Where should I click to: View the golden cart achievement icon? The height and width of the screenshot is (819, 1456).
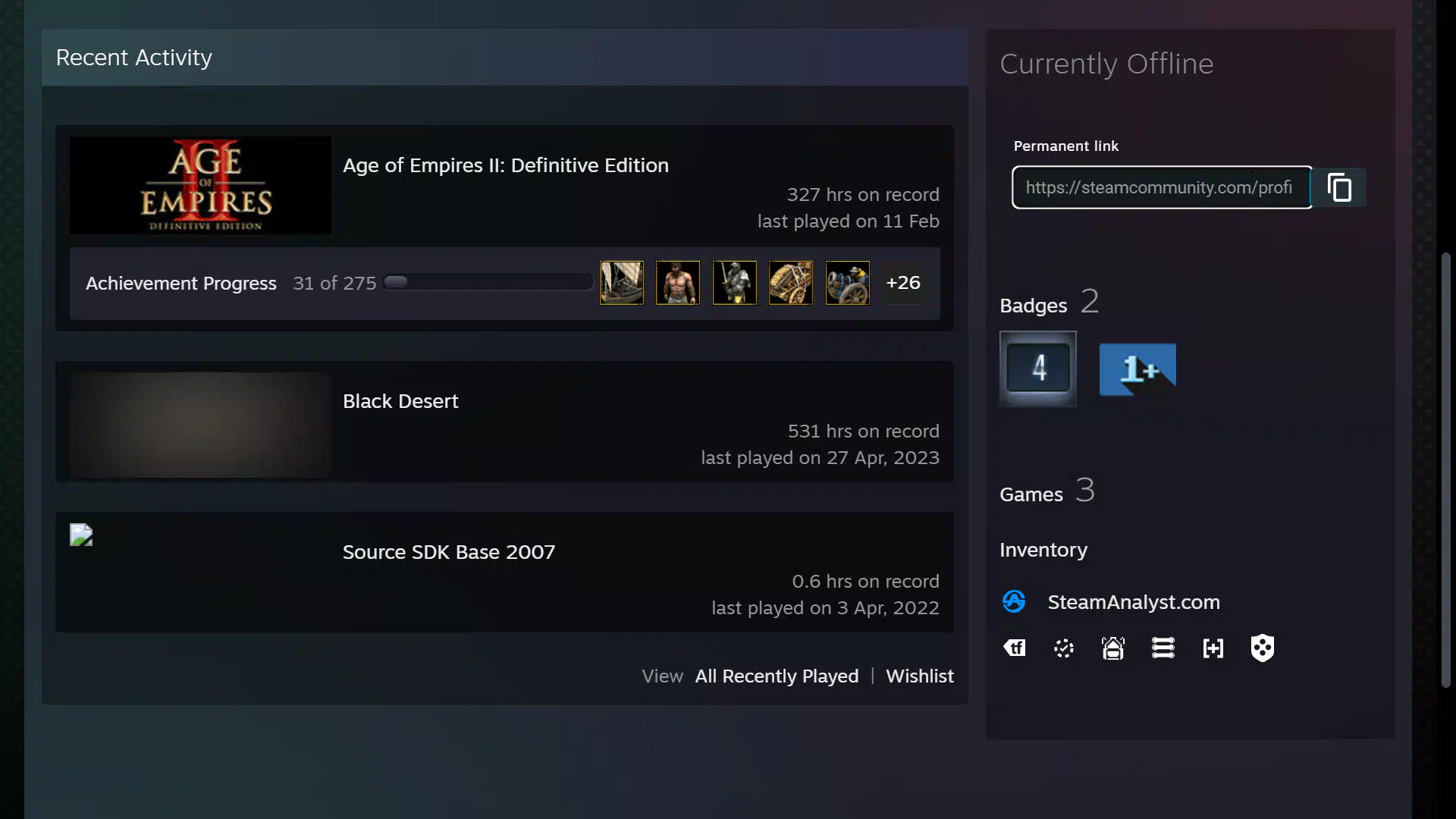click(791, 283)
